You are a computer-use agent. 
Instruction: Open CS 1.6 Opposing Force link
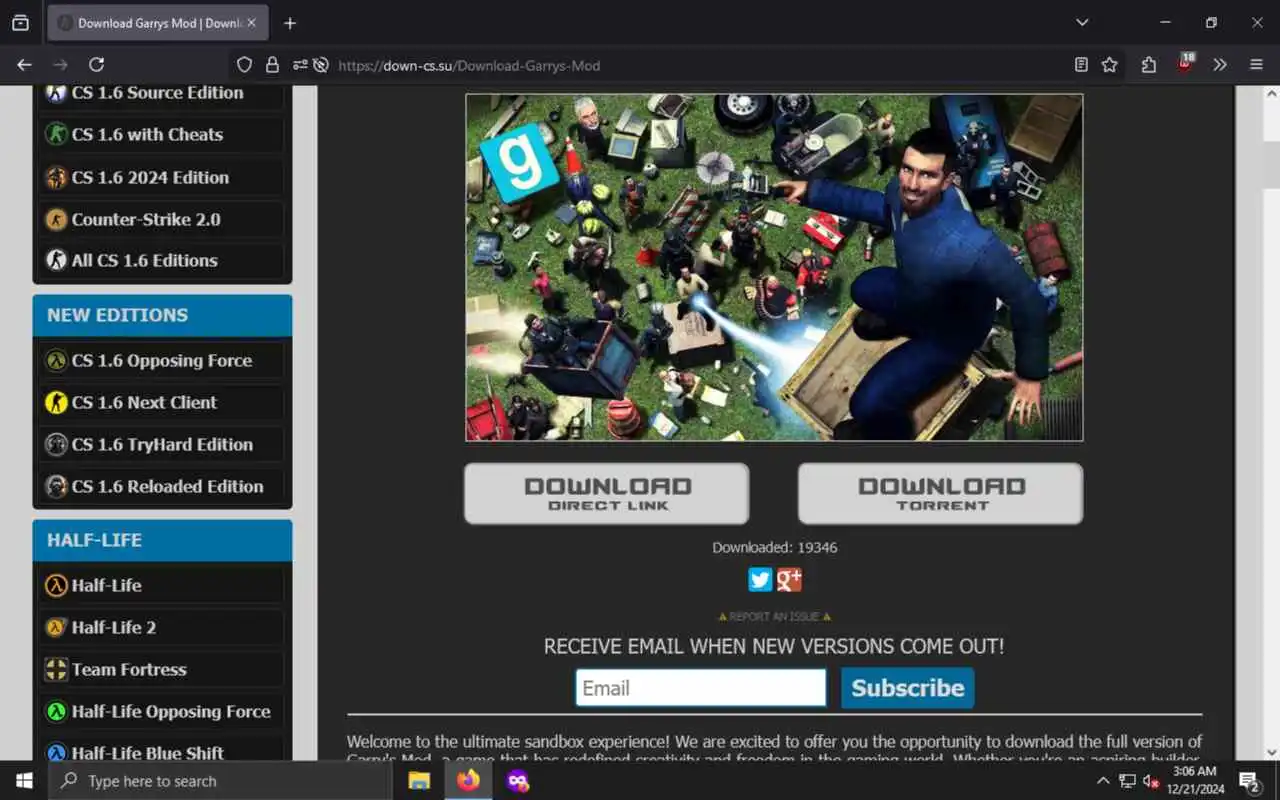(162, 360)
